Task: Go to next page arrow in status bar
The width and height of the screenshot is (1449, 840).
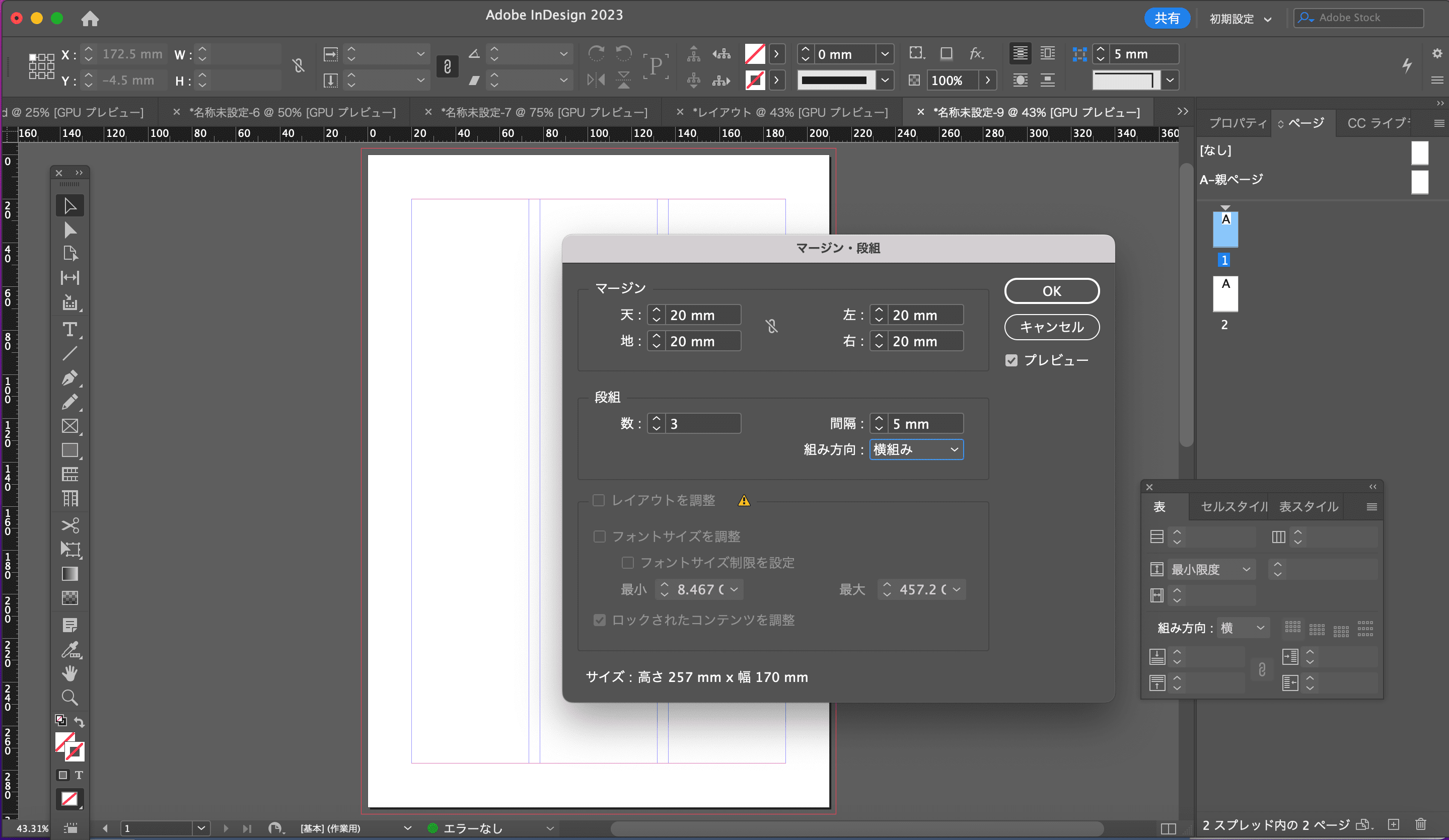Action: point(226,828)
